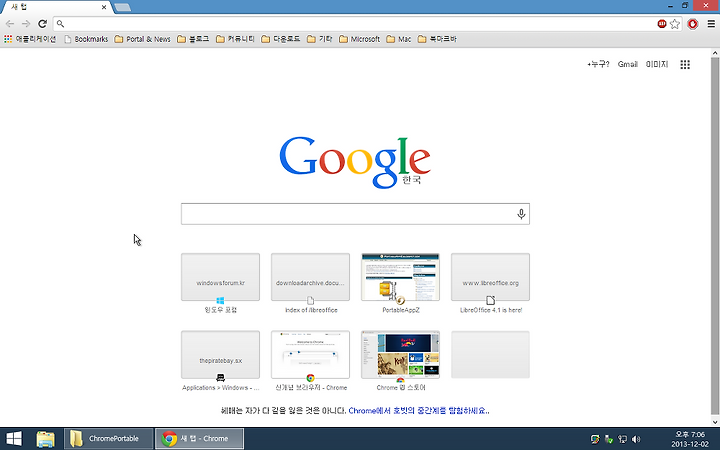Screen dimensions: 720x450
Task: Click the Google logo
Action: [355, 162]
